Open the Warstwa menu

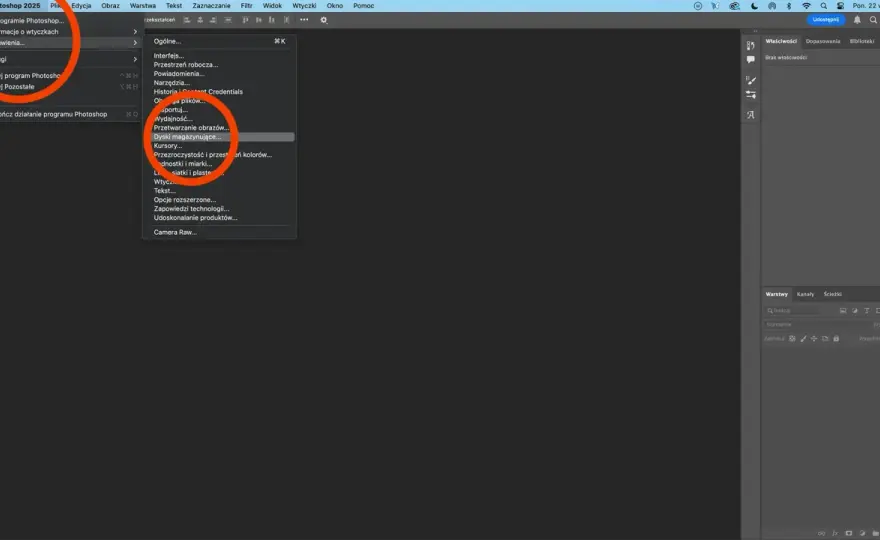click(143, 6)
